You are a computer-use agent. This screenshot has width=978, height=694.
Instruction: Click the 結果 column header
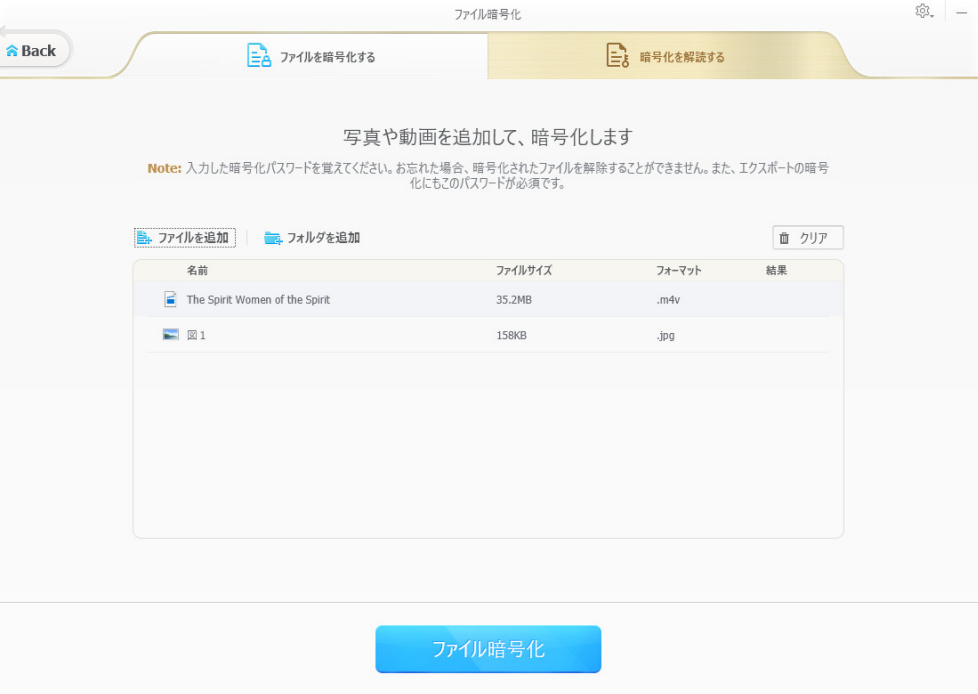click(777, 270)
